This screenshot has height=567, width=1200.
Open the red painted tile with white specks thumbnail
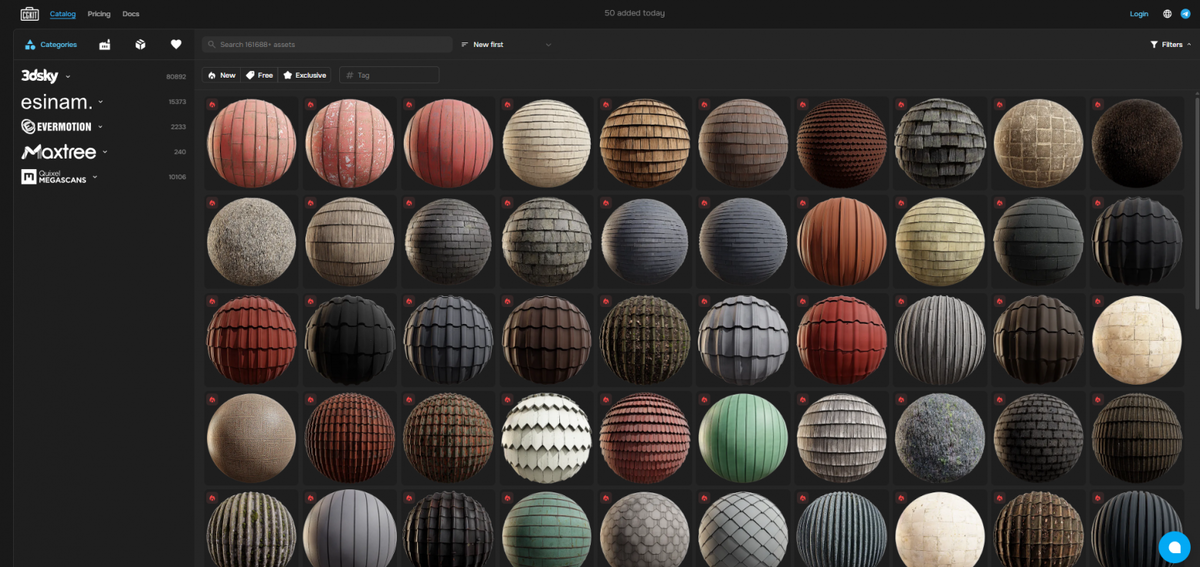[x=350, y=143]
